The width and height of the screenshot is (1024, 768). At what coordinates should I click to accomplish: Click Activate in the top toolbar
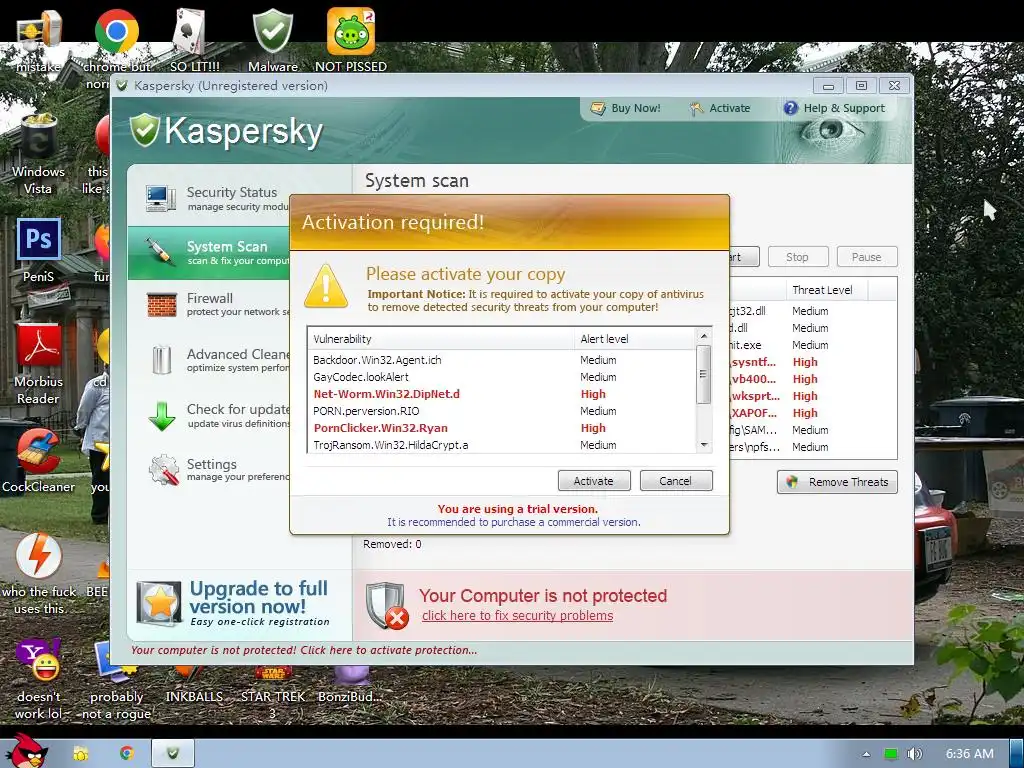pyautogui.click(x=720, y=108)
